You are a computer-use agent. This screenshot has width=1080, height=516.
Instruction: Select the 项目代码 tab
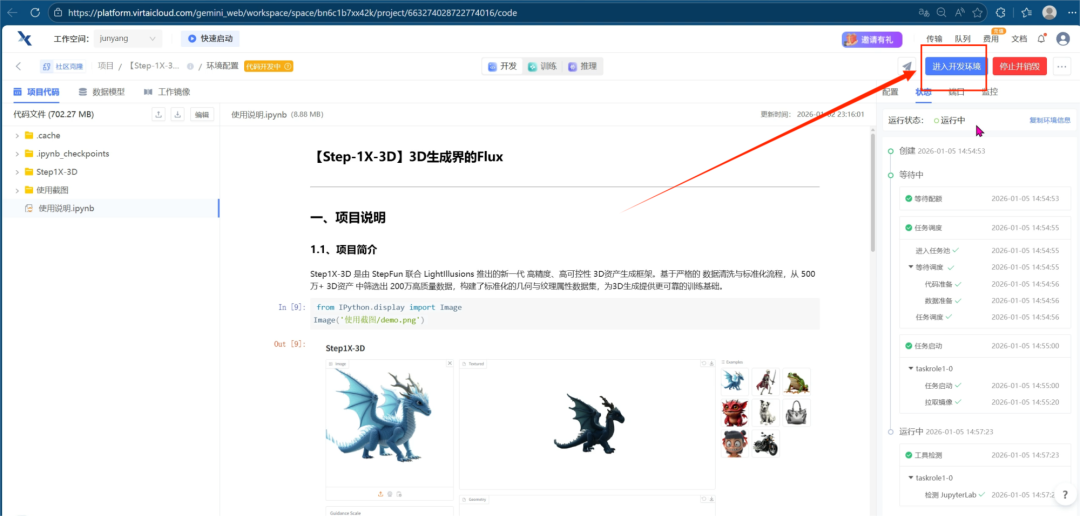[x=37, y=92]
